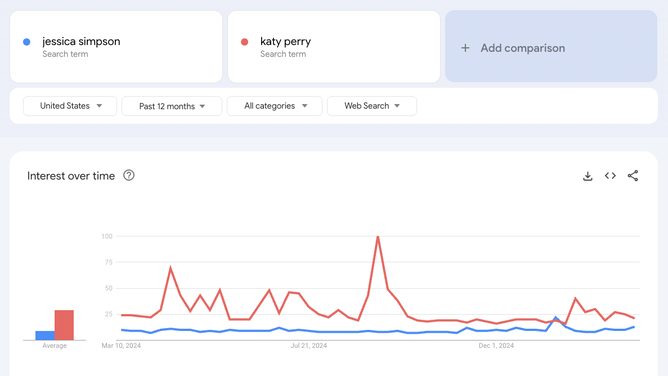Click the red Average bar
The width and height of the screenshot is (668, 376).
(x=64, y=325)
